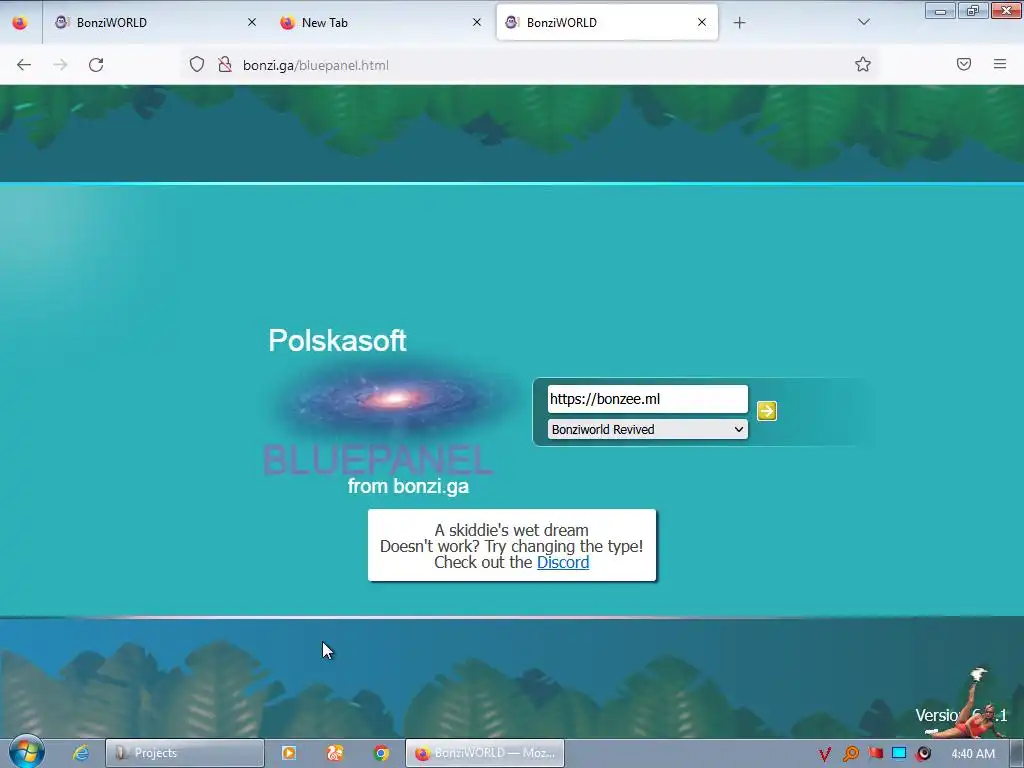The image size is (1024, 768).
Task: Bookmark this page with the star
Action: pos(863,64)
